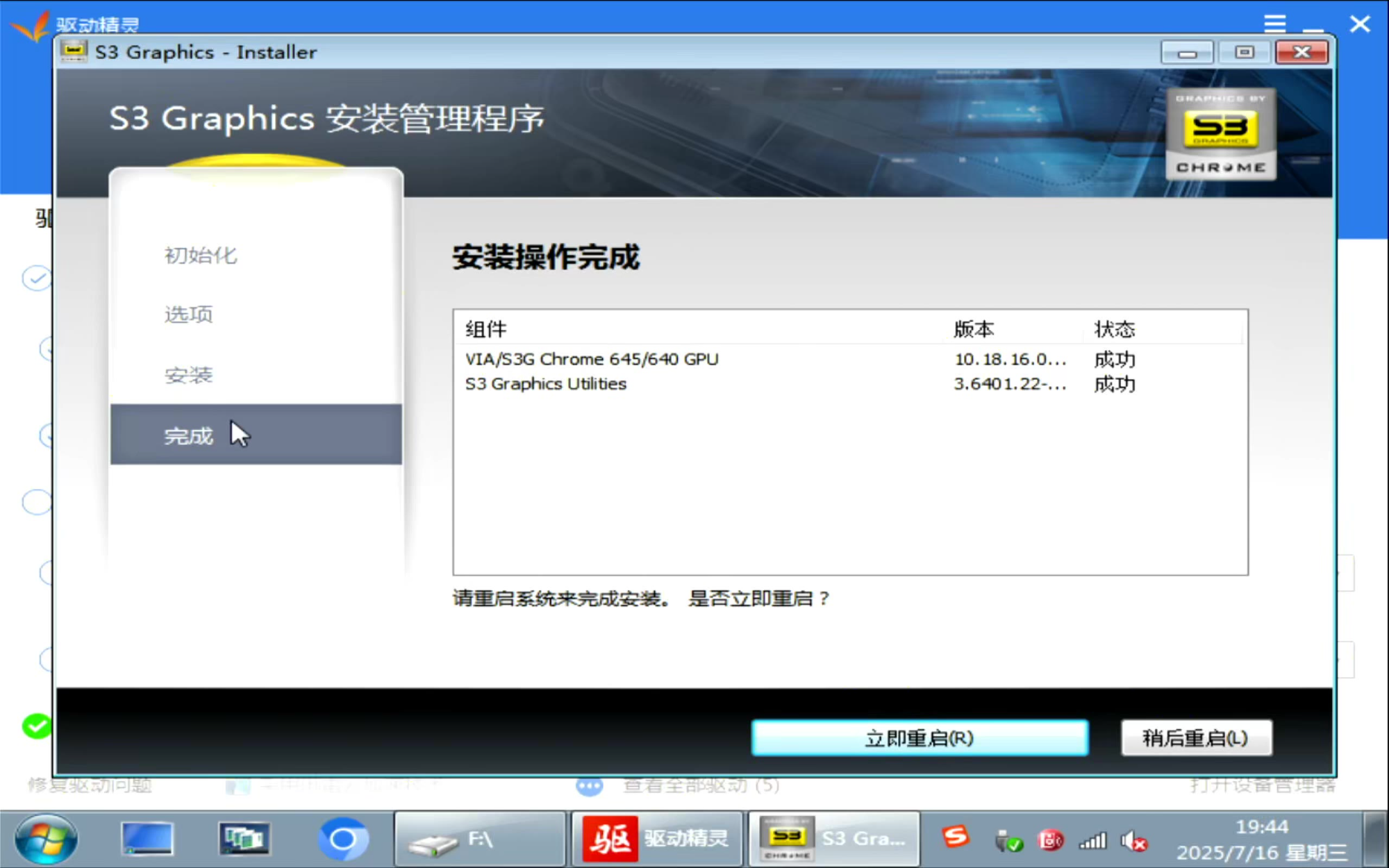Open the Windows Start menu

[47, 840]
